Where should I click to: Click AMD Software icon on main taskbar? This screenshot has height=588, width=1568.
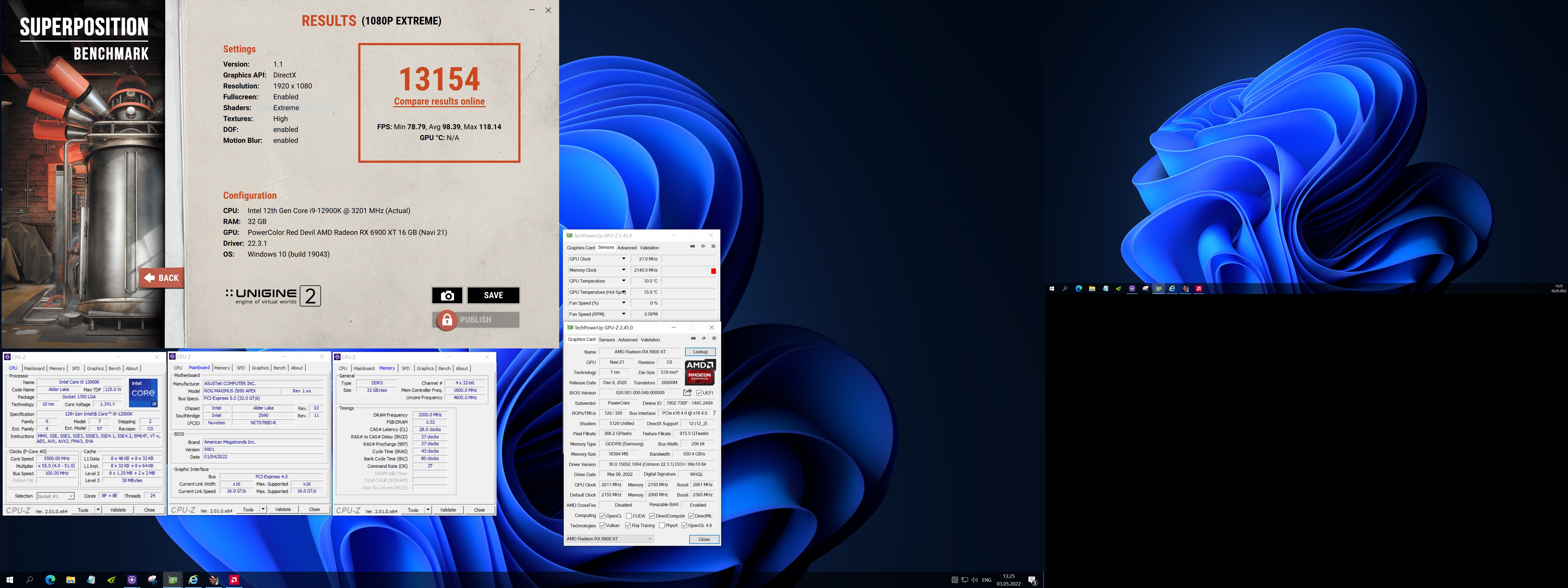(x=234, y=580)
